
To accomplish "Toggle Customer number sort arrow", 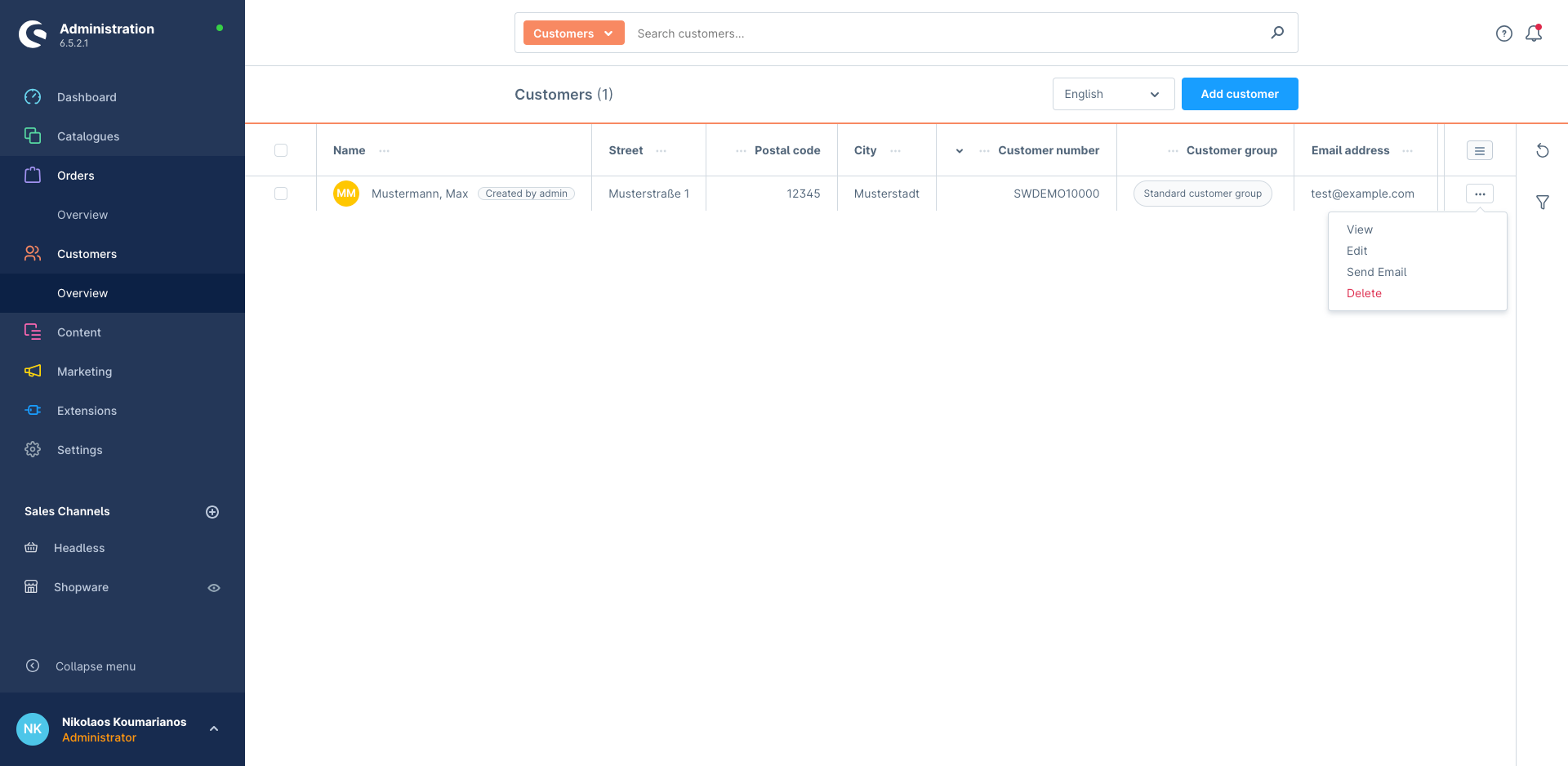I will 960,151.
